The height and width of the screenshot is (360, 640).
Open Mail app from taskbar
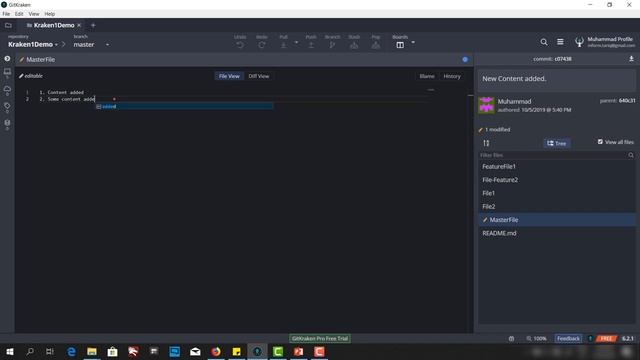tap(195, 351)
